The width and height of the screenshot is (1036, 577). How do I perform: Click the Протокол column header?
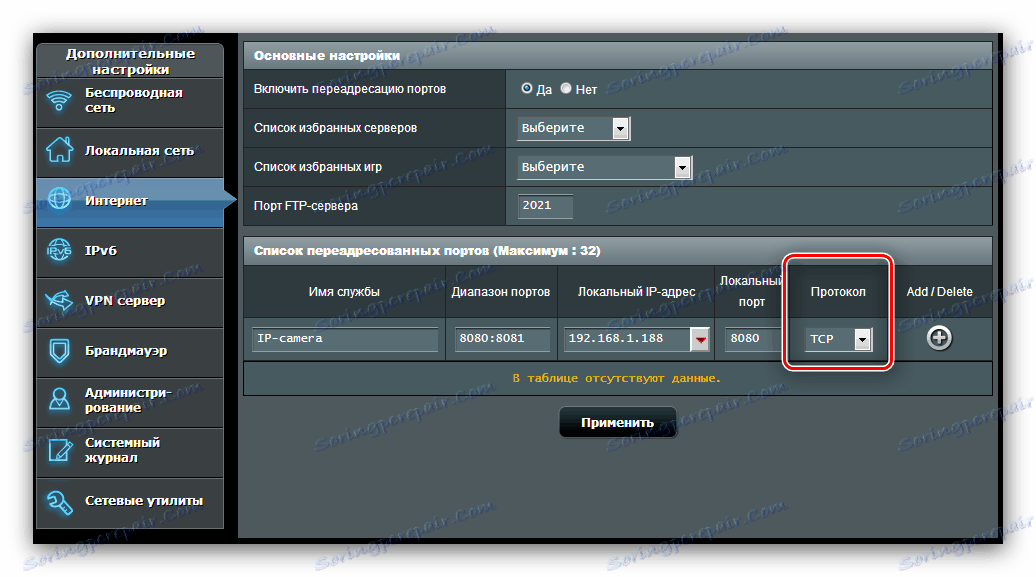838,291
